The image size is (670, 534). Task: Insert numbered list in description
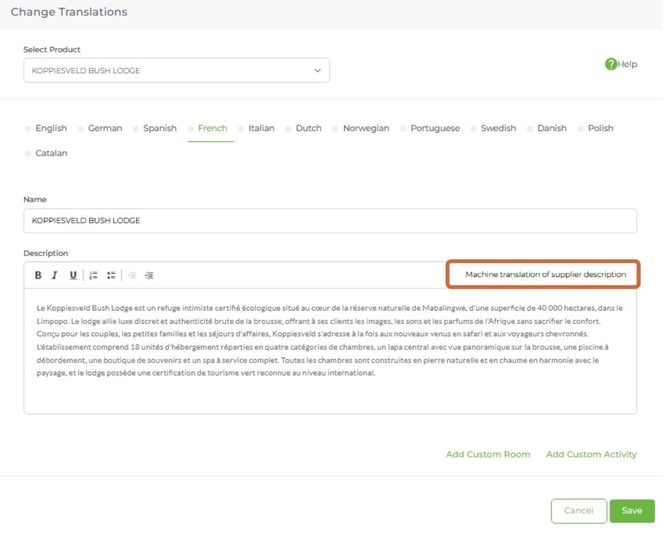[93, 276]
